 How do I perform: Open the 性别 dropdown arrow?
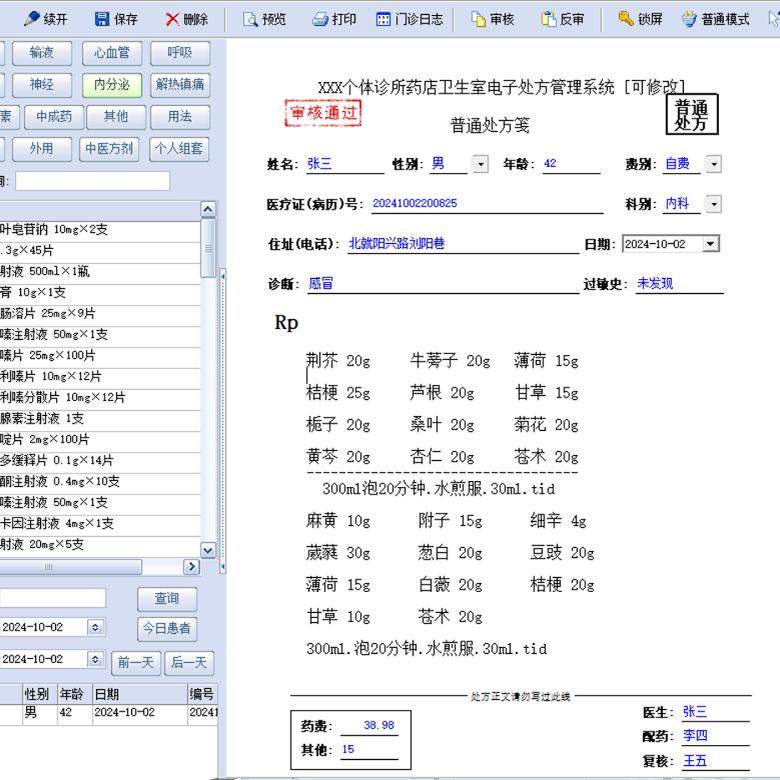481,164
